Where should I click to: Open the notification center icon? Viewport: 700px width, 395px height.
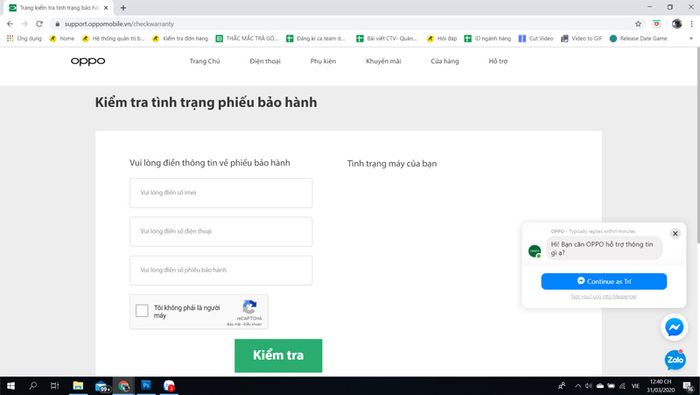pyautogui.click(x=688, y=386)
